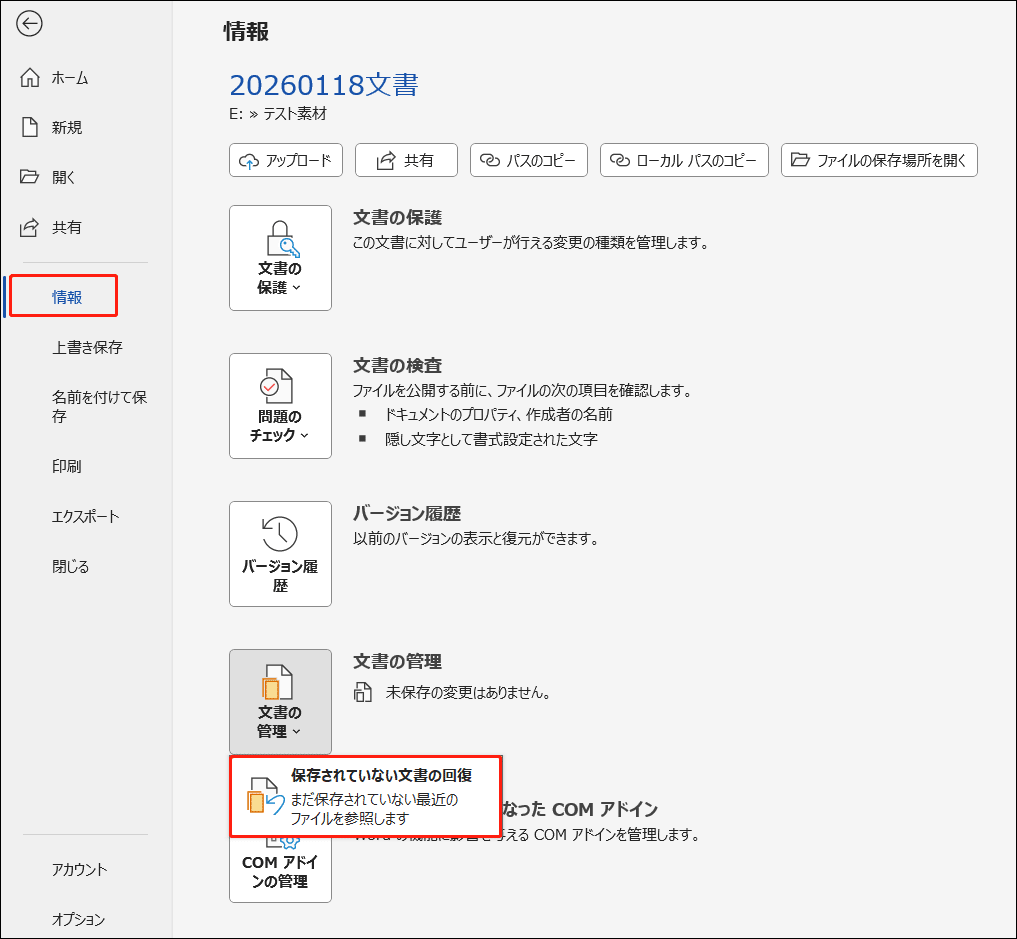This screenshot has height=939, width=1017.
Task: Click the パスのコピー button
Action: [528, 160]
